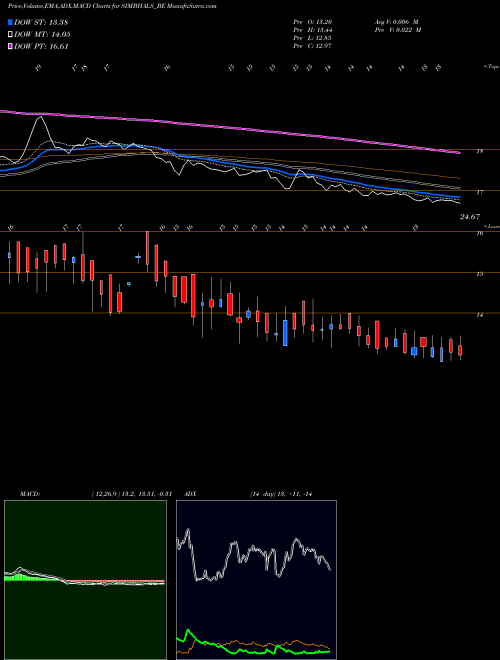Viewport: 500px width, 660px height.
Task: Select the 'DOW ST: 13.38' legend label
Action: 41,22
